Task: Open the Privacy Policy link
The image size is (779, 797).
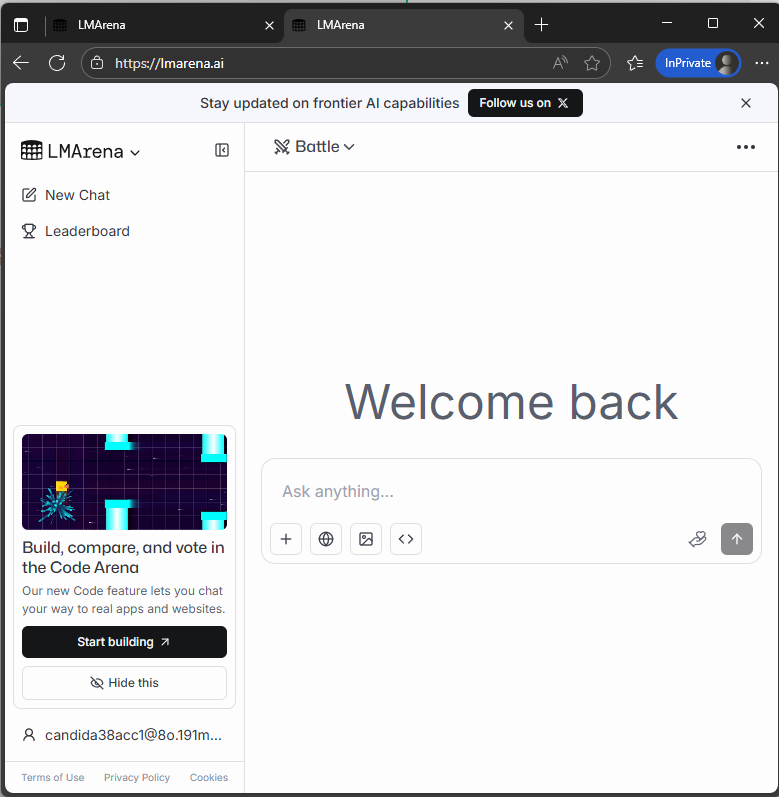Action: pyautogui.click(x=137, y=777)
